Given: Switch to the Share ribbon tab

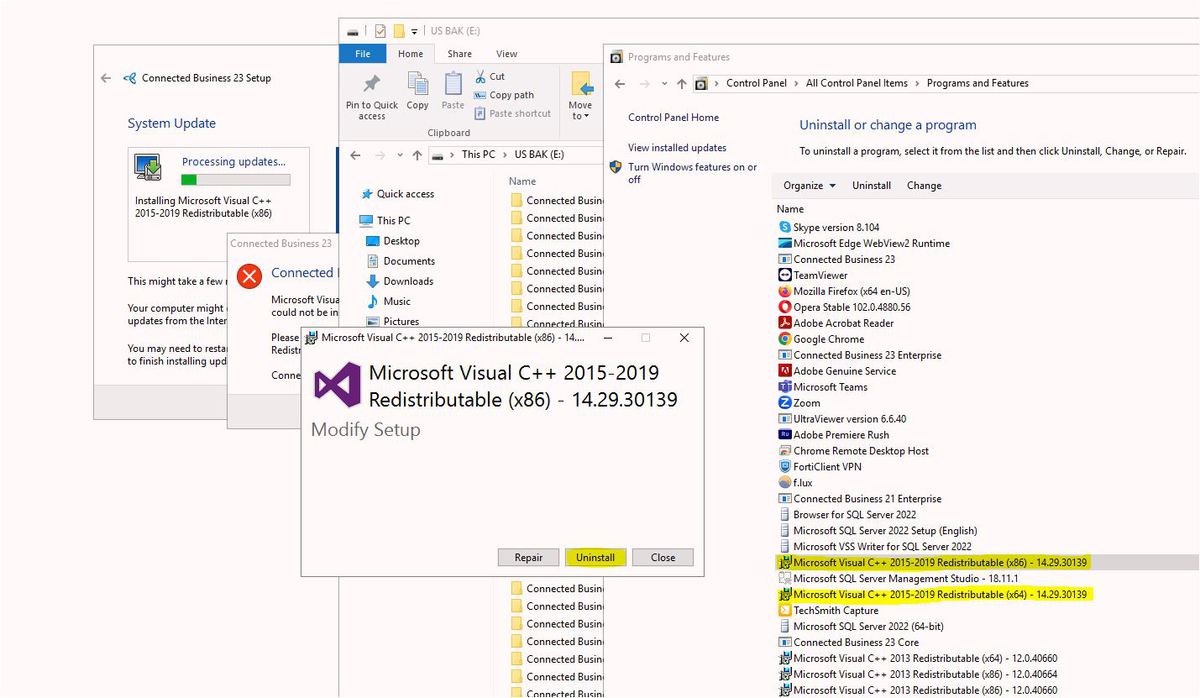Looking at the screenshot, I should 459,54.
